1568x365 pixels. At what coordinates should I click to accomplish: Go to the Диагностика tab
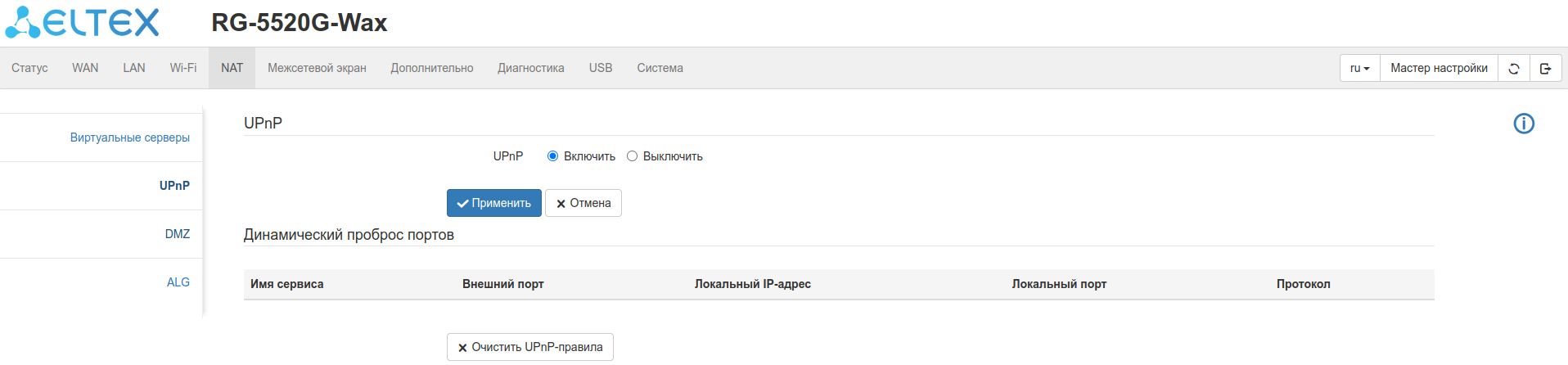point(531,68)
